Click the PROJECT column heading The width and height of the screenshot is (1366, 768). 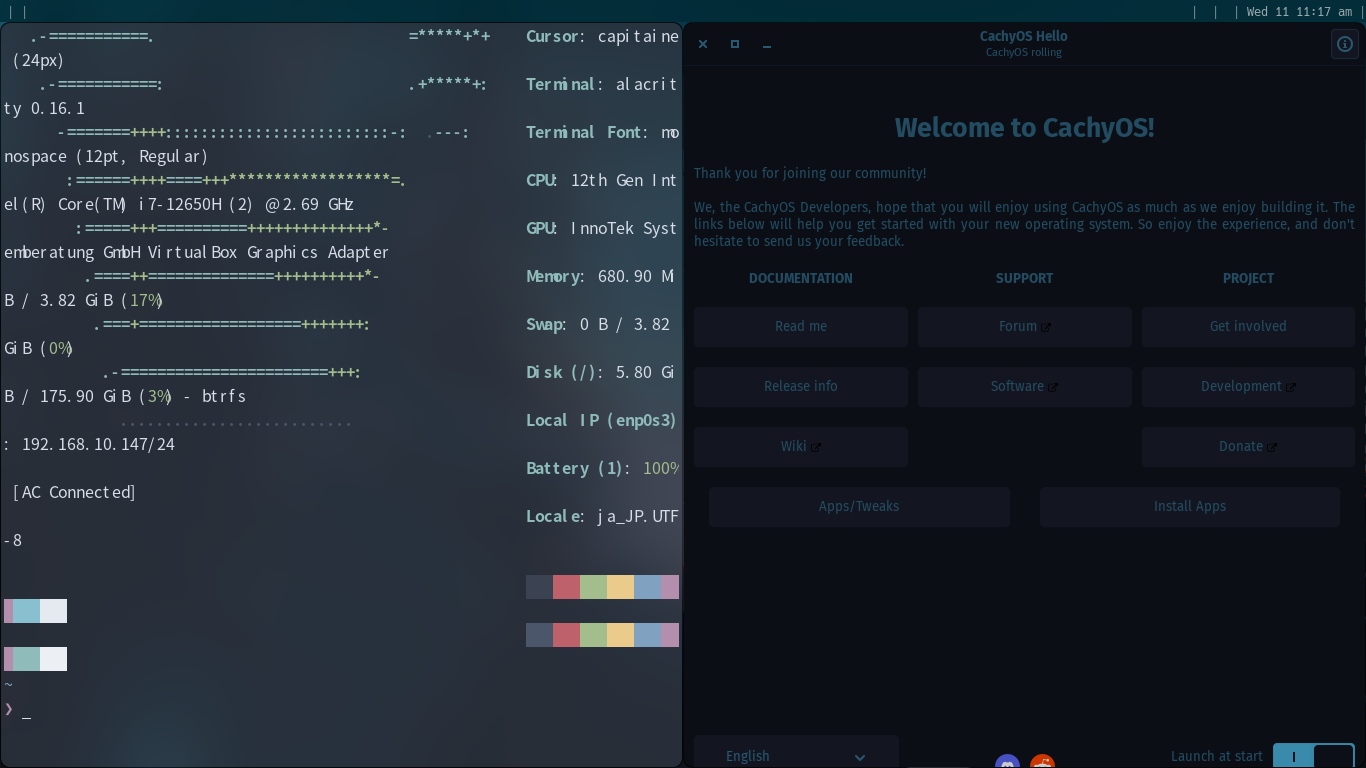(1248, 279)
